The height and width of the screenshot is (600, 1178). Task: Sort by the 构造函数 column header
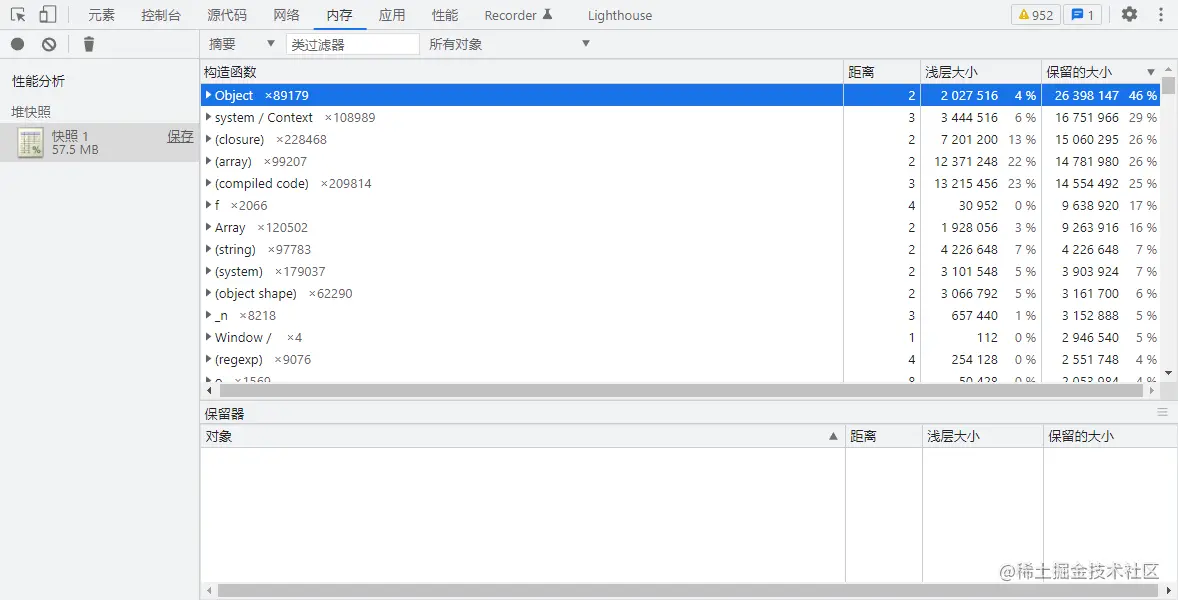(521, 72)
